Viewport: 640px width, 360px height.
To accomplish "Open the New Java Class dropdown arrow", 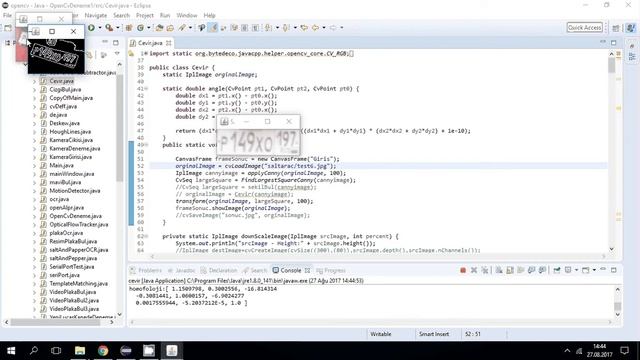I will pos(149,28).
